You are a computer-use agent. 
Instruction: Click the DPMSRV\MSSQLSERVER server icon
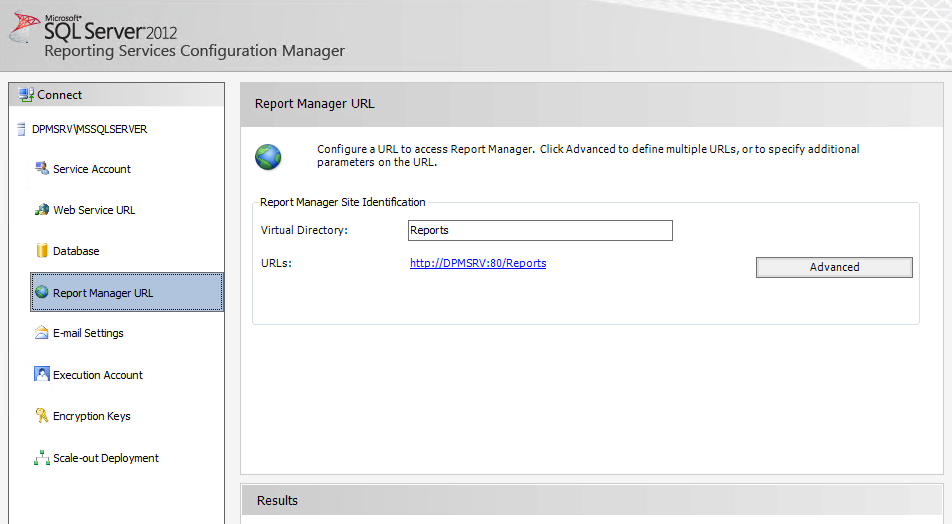pos(21,129)
